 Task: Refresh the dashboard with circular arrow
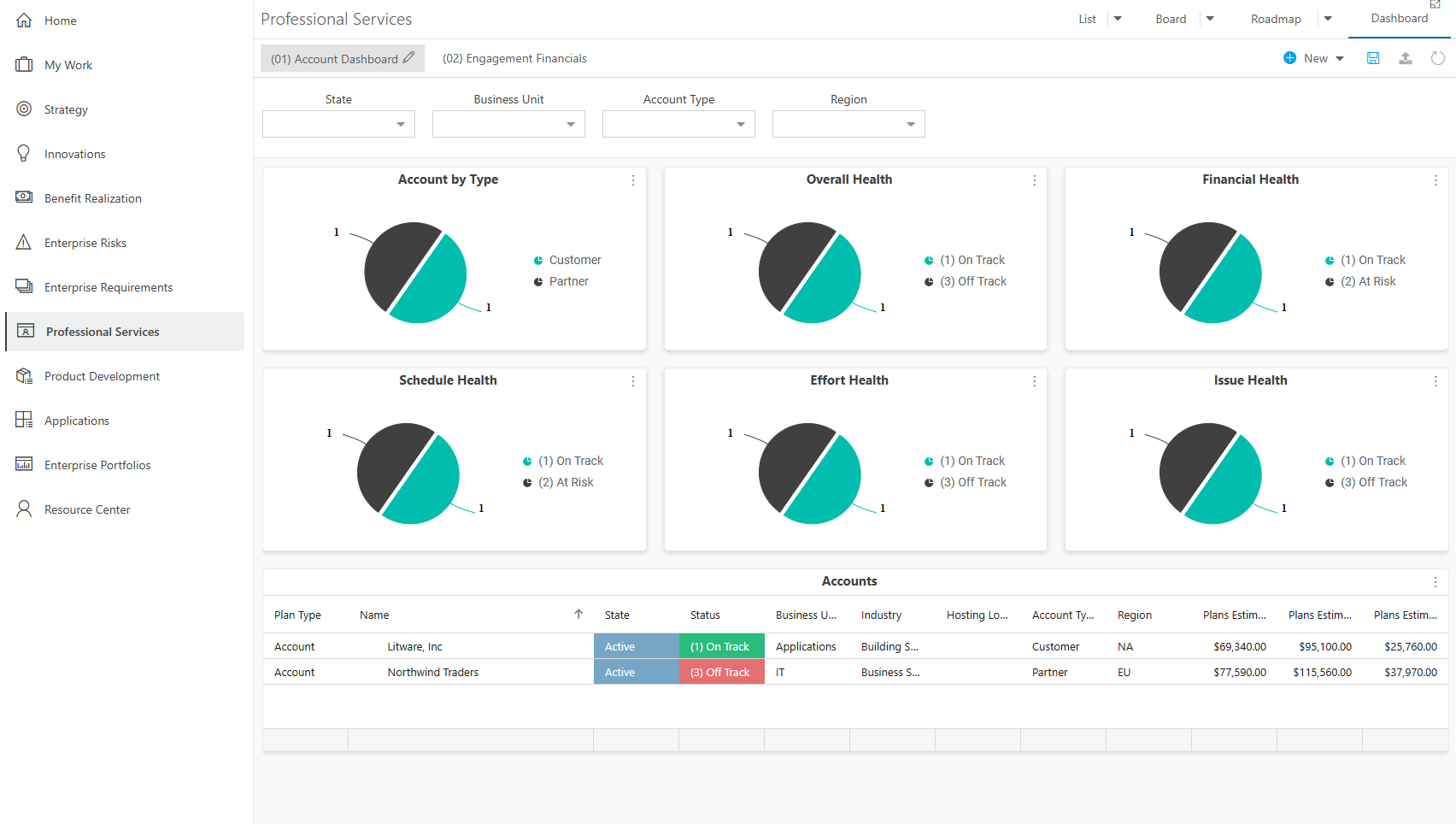click(1438, 58)
